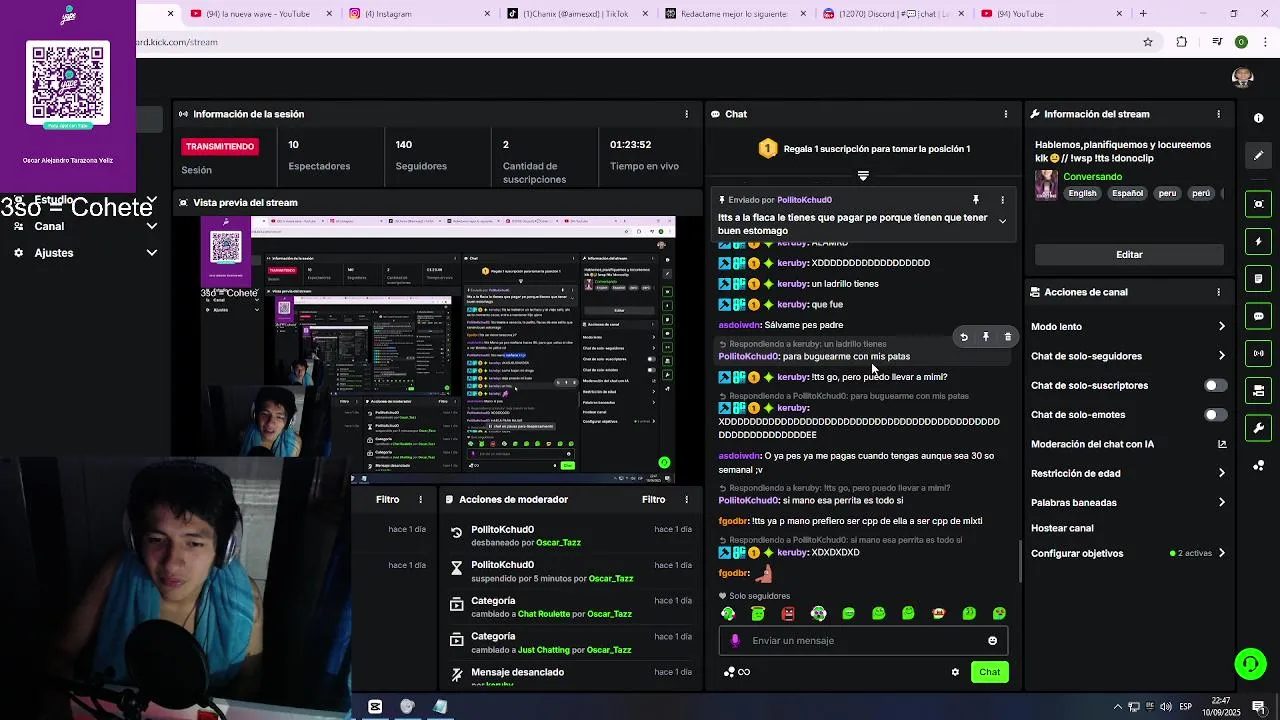
Task: Pin the hovered PollitoKchud0 chat message
Action: click(x=986, y=337)
